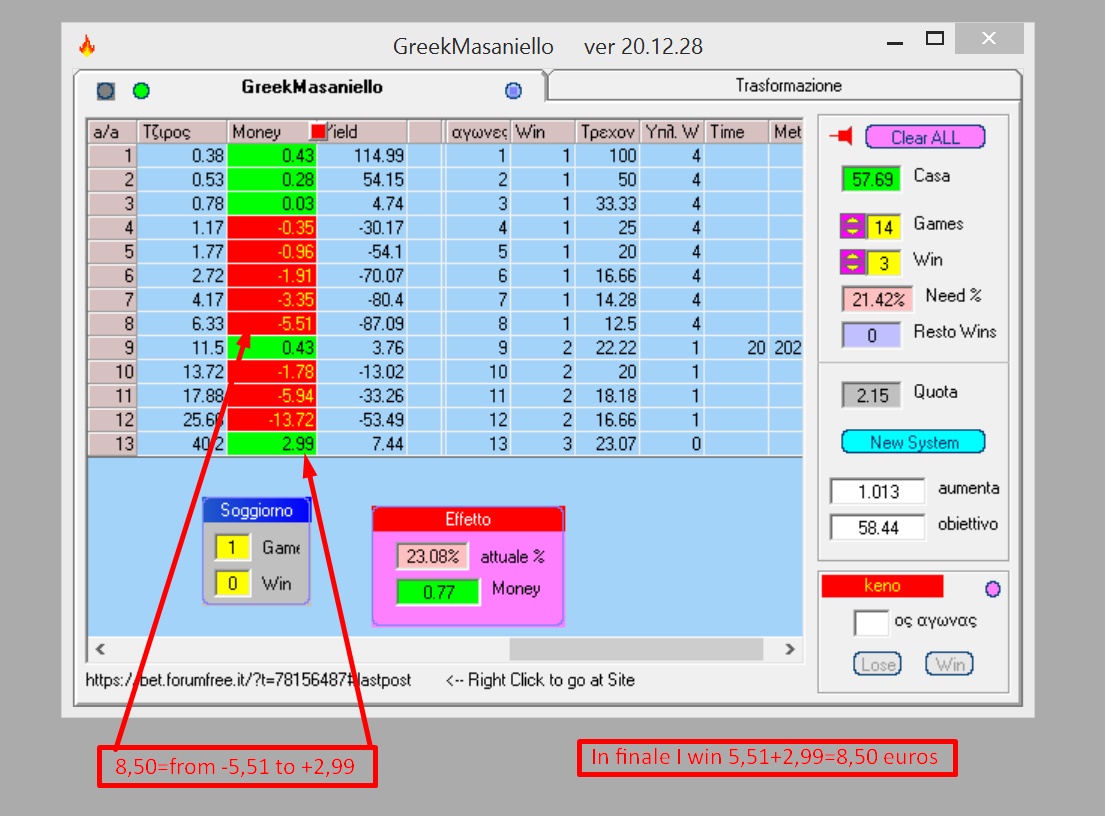Select the GreekMasaniello tab
The width and height of the screenshot is (1105, 816).
(x=311, y=87)
